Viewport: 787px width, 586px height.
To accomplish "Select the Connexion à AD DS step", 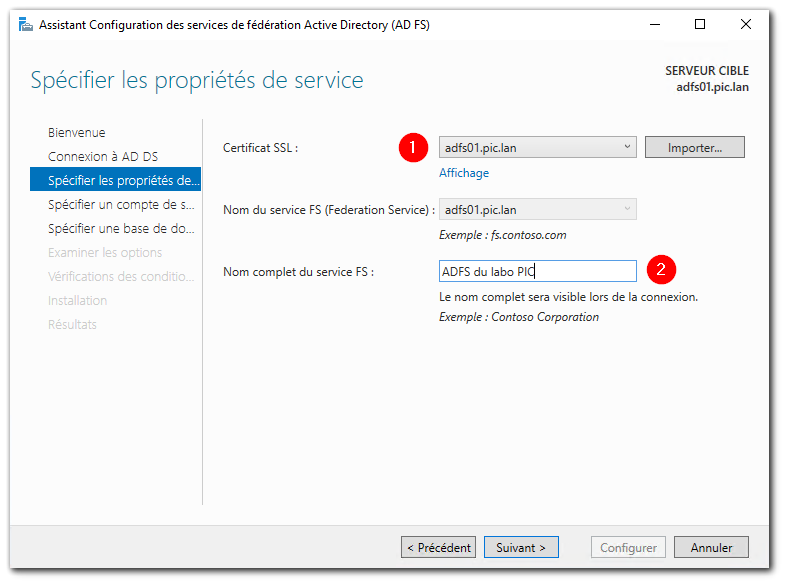I will point(103,156).
